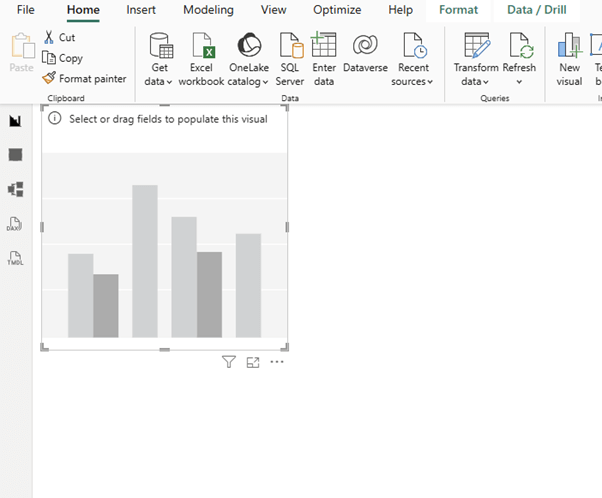Open the Insert ribbon tab

pyautogui.click(x=140, y=10)
